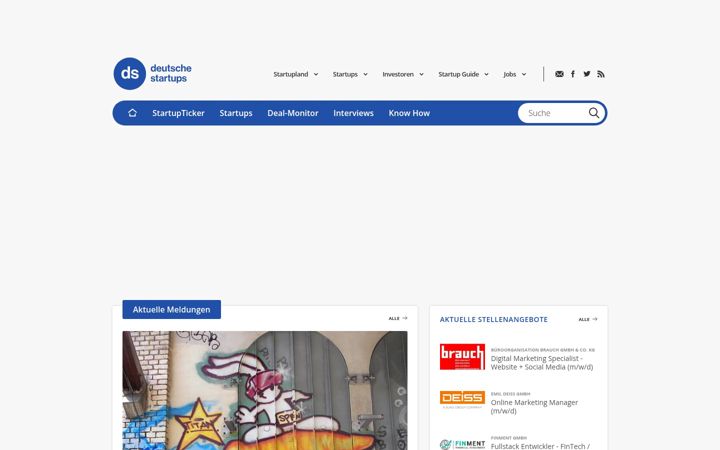The width and height of the screenshot is (720, 450).
Task: Show ALLE of Aktuelle Meldungen
Action: click(398, 318)
